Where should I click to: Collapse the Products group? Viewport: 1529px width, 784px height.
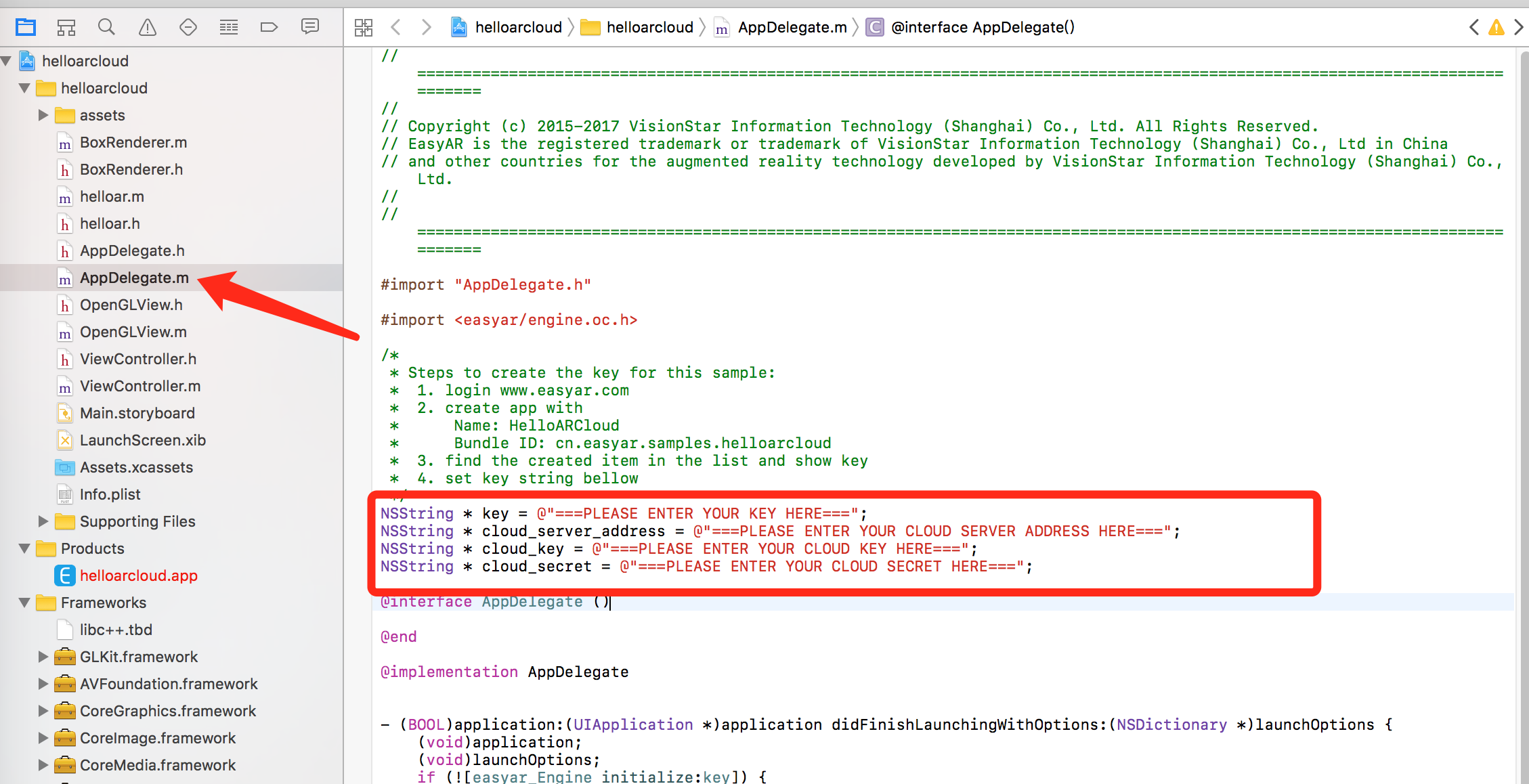[x=24, y=548]
